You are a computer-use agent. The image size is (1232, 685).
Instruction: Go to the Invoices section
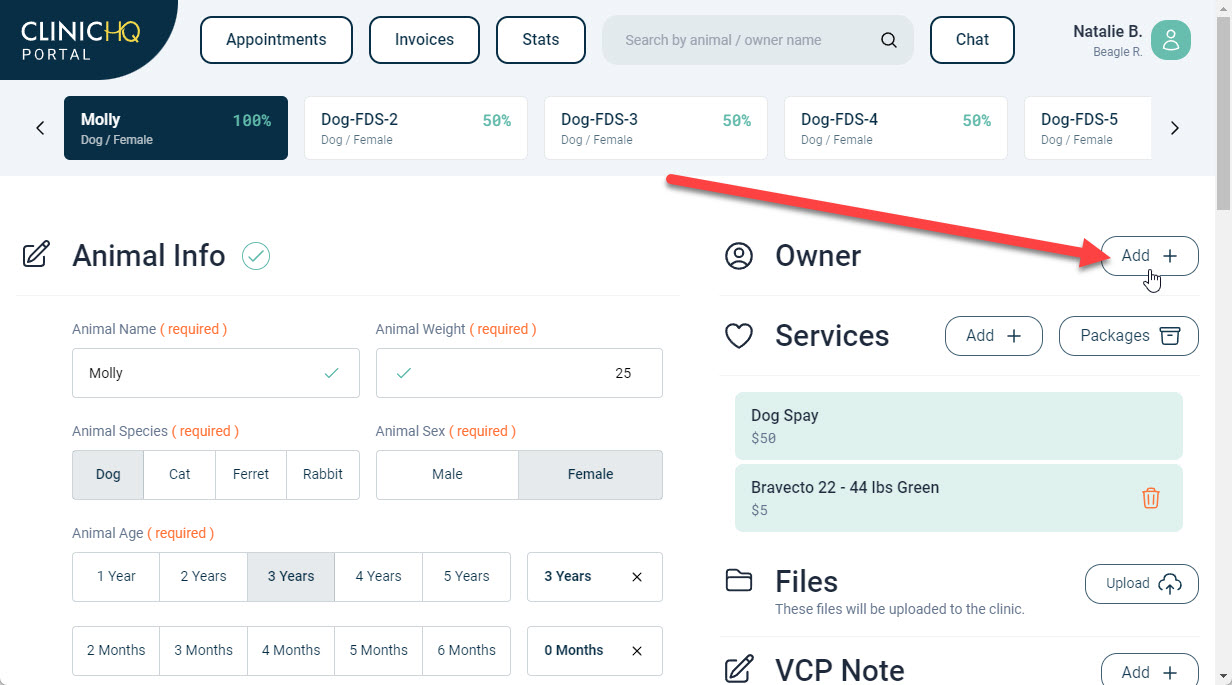coord(424,40)
